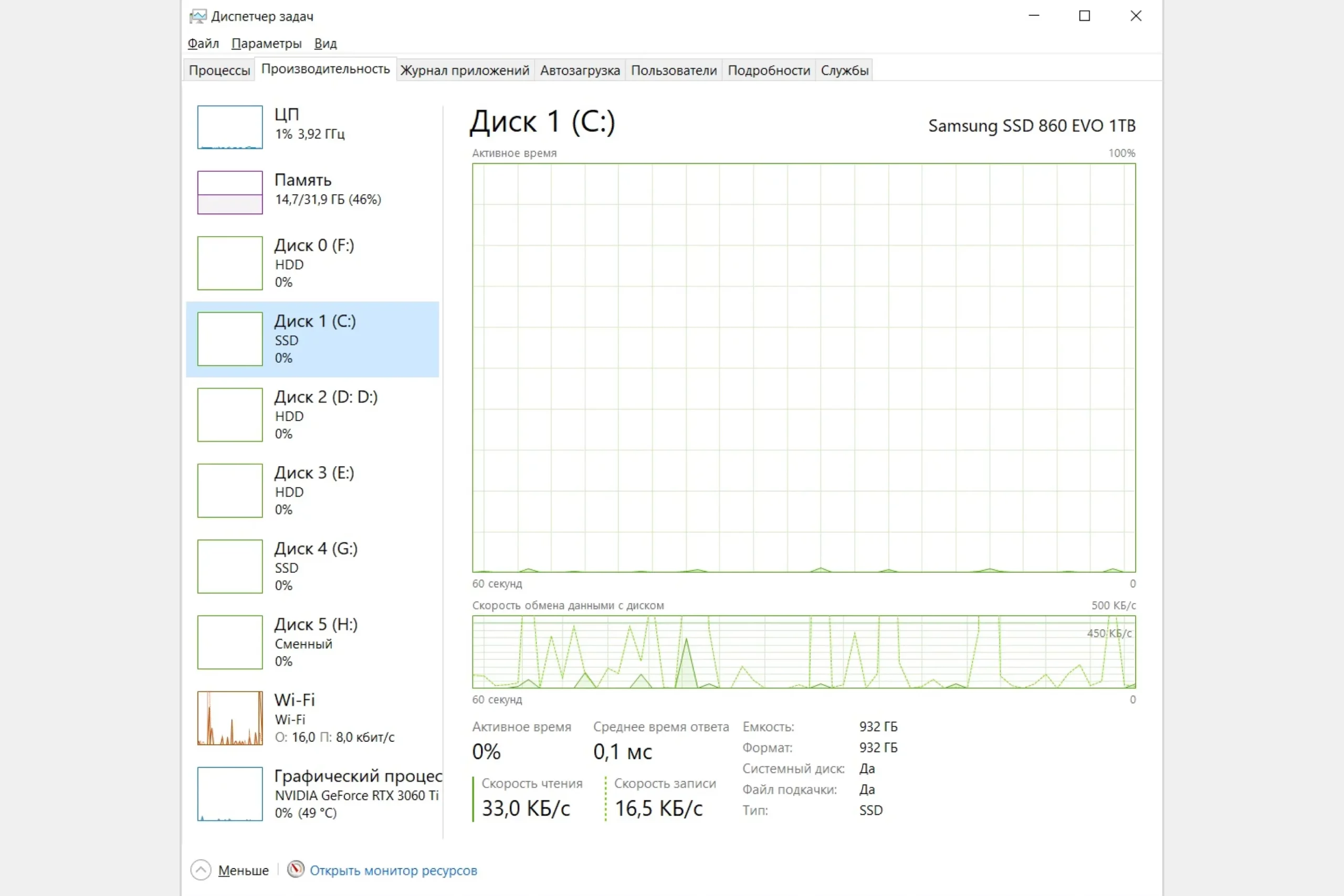Click the CPU (ЦП) mini graph thumbnail

(230, 127)
